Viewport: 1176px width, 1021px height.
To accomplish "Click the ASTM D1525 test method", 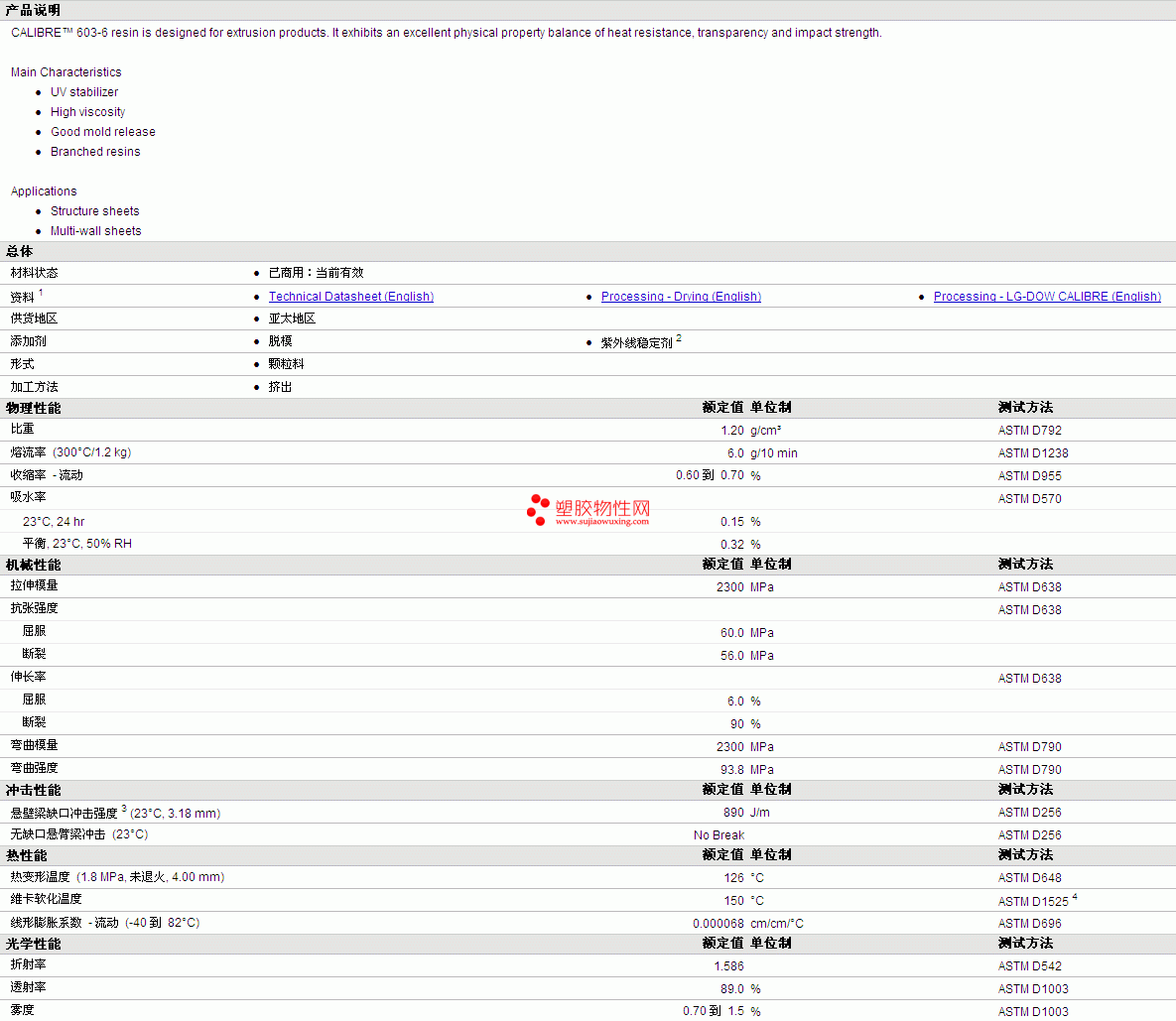I will point(1033,901).
